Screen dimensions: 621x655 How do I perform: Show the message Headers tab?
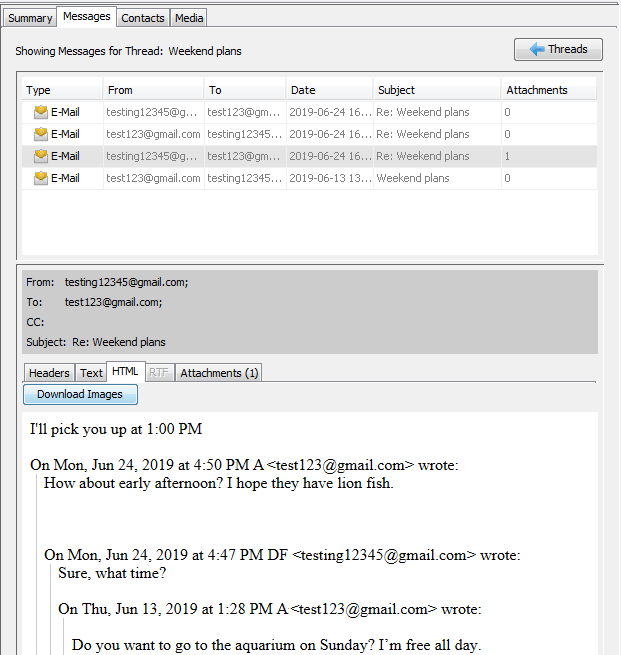click(49, 373)
